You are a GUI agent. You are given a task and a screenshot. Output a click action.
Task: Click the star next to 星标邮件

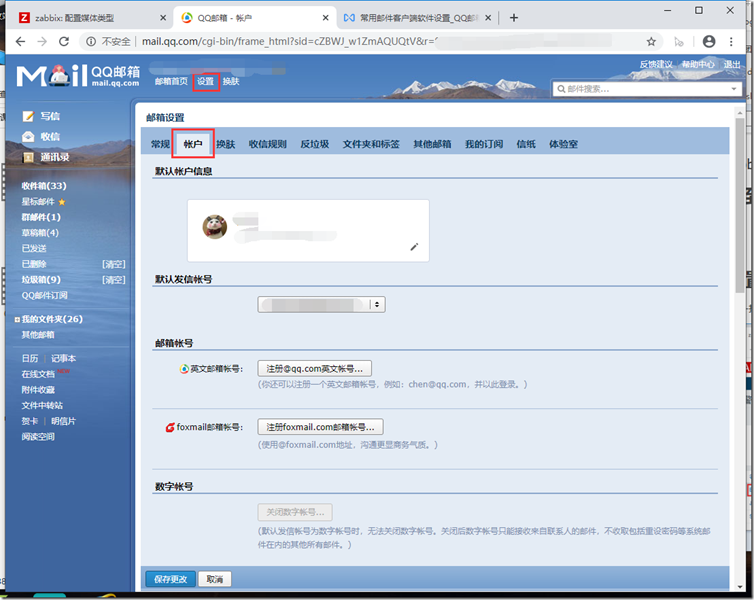point(62,202)
